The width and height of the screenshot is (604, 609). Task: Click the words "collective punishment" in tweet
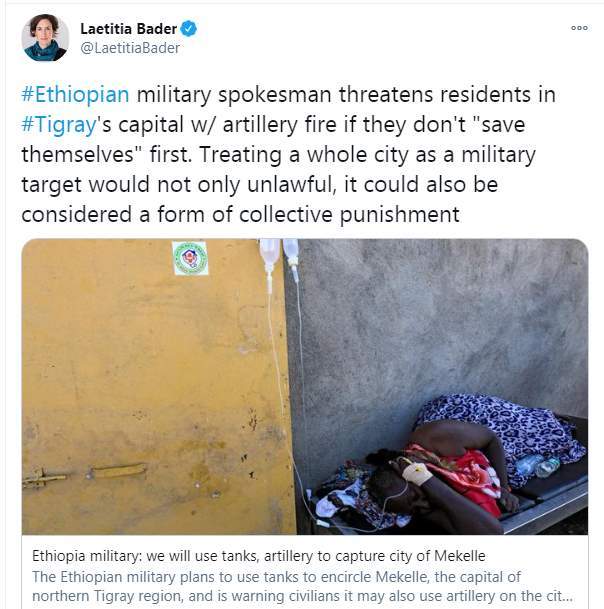click(349, 214)
